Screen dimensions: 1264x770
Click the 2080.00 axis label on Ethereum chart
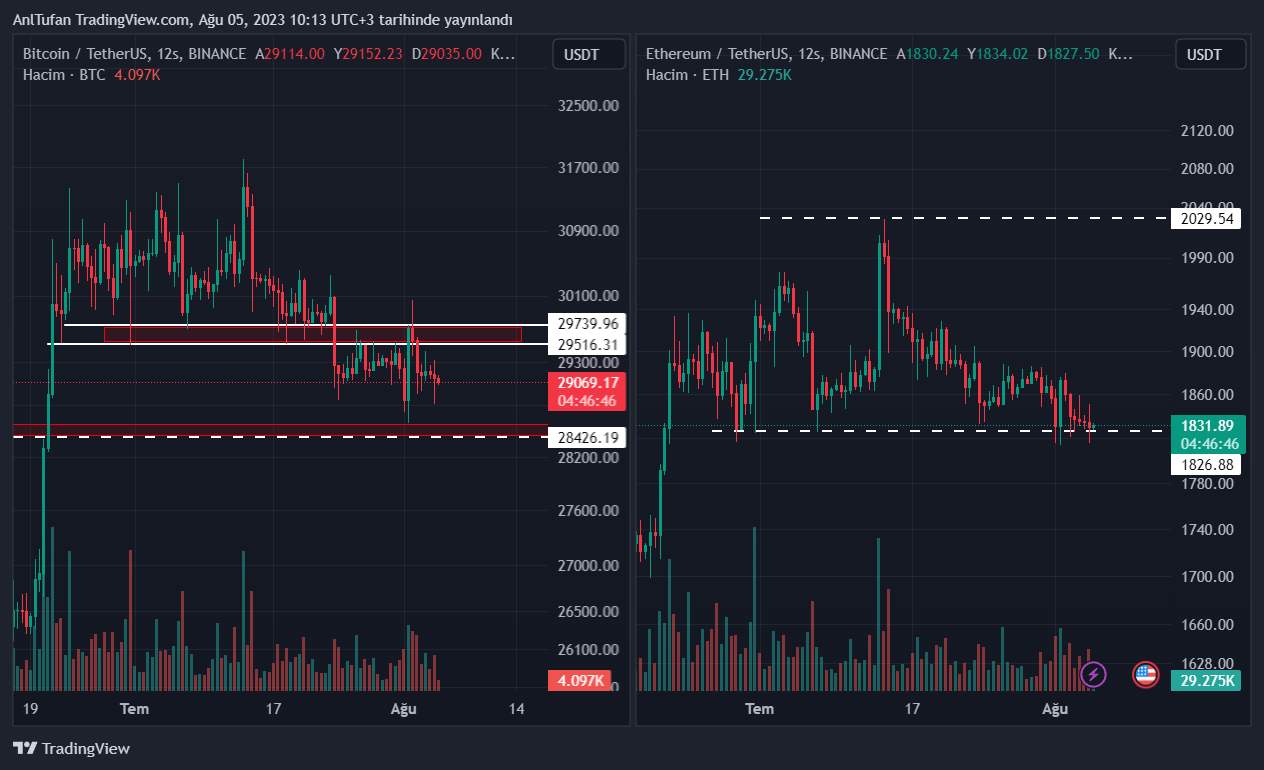[x=1206, y=168]
